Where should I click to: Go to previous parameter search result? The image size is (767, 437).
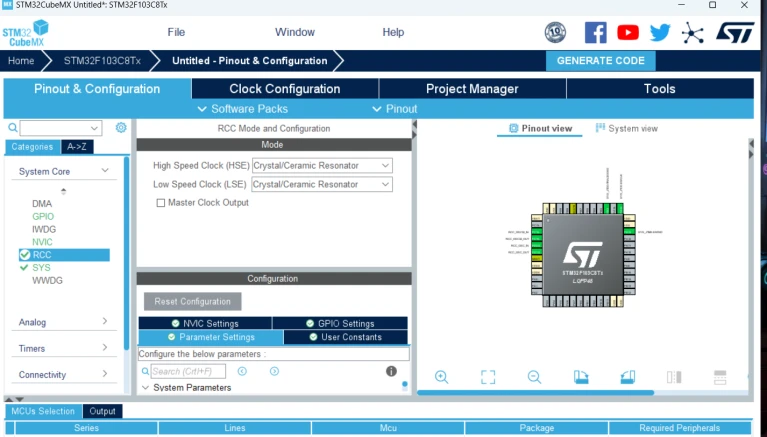point(242,371)
